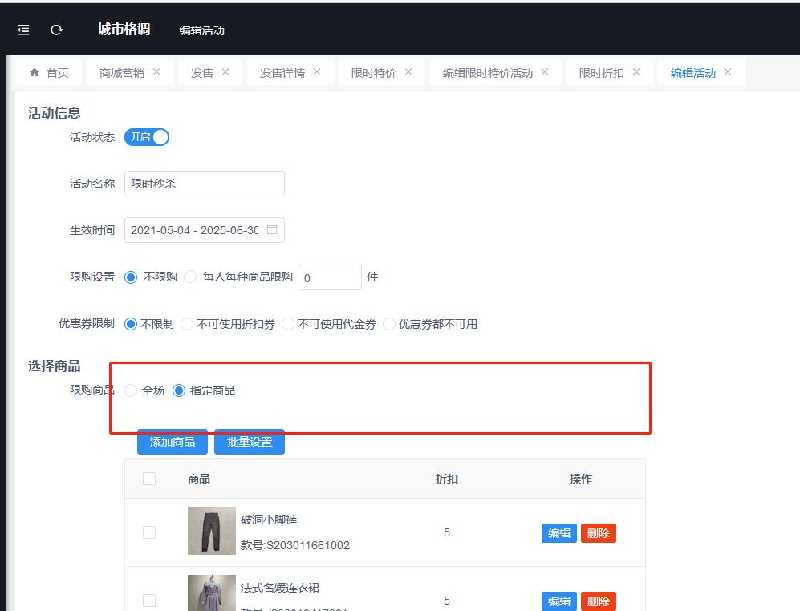The image size is (800, 611).
Task: Open the 生效时间 date range field
Action: point(195,230)
